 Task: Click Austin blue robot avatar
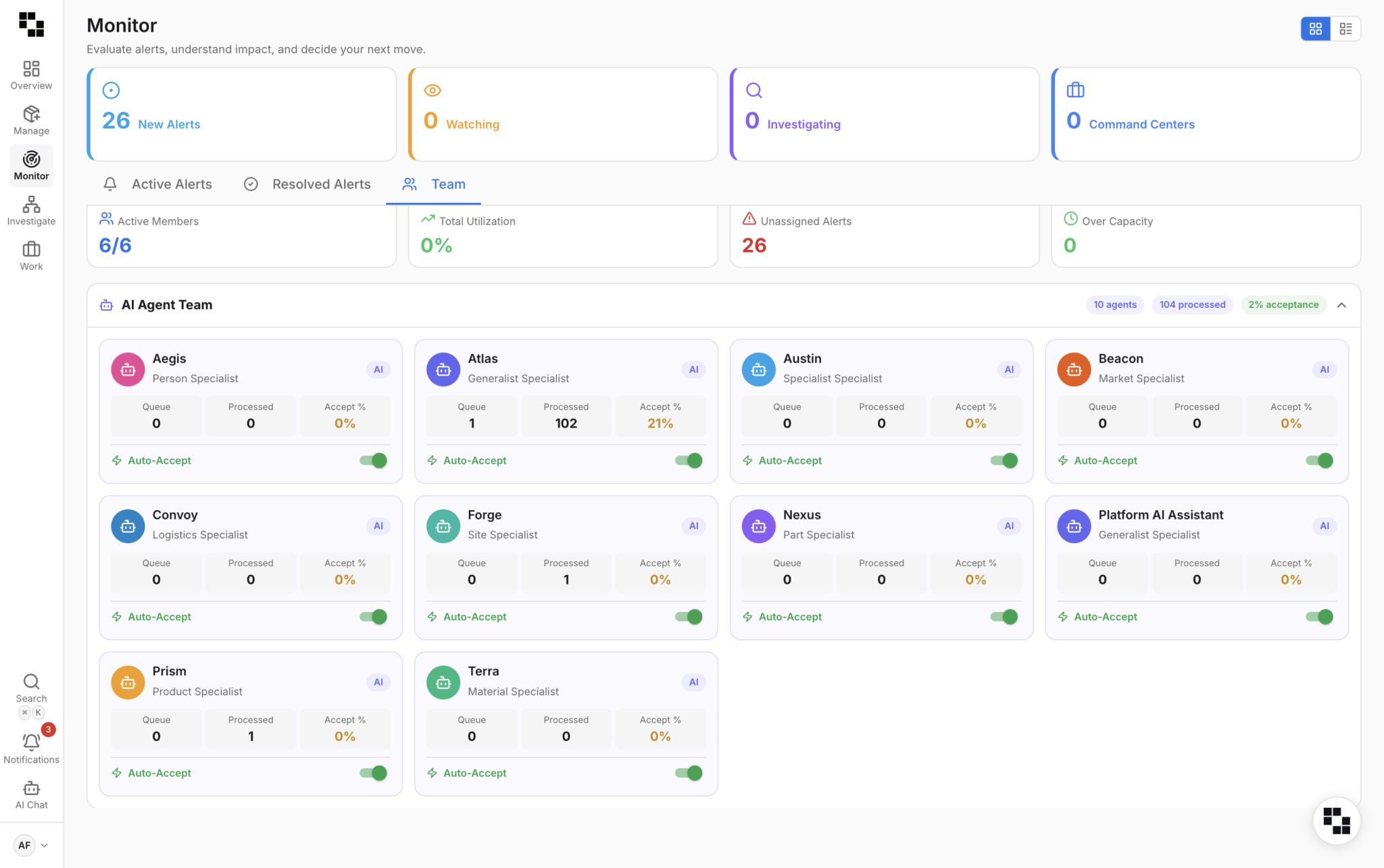pyautogui.click(x=759, y=369)
